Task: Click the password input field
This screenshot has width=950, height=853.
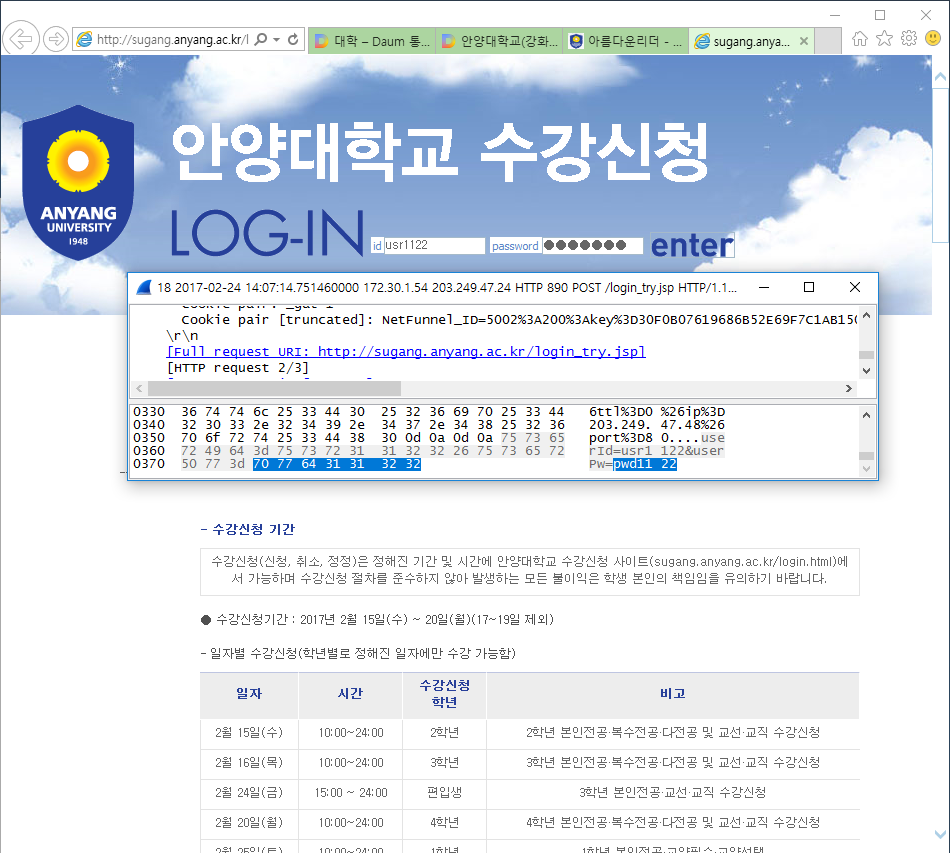Action: (593, 245)
